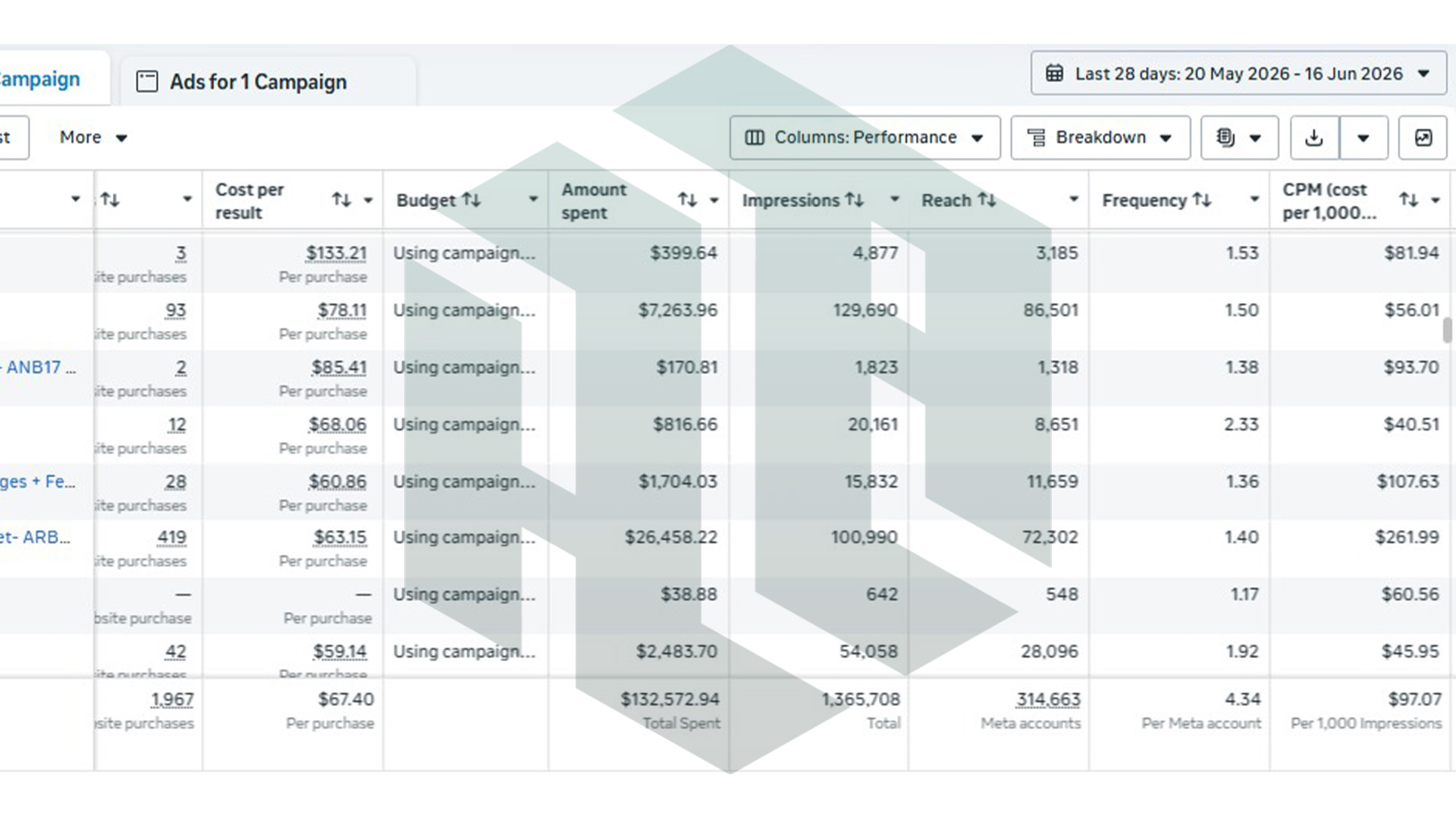Open the More dropdown menu
The height and width of the screenshot is (819, 1456).
[x=93, y=137]
